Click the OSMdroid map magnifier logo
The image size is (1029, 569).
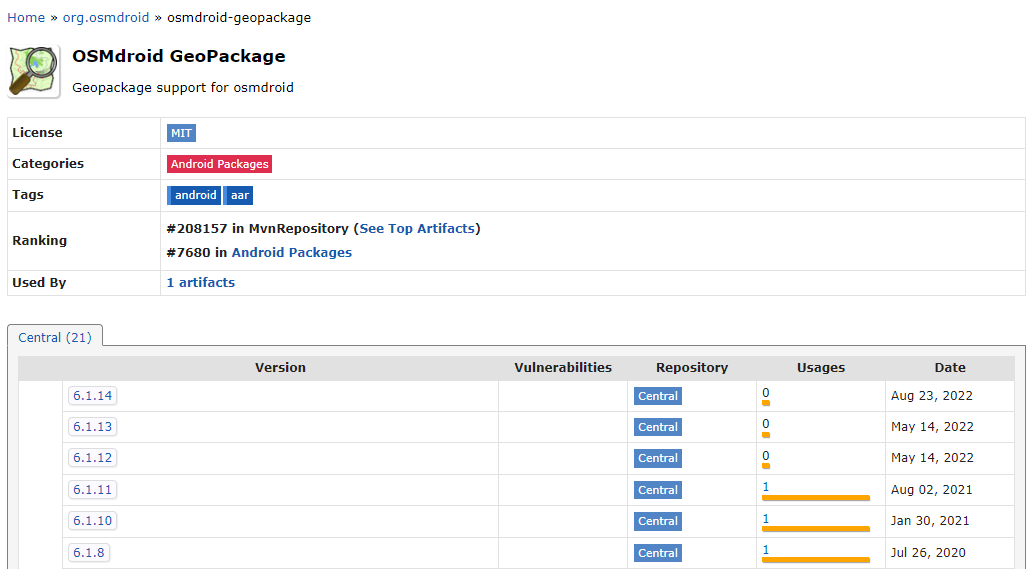click(34, 71)
